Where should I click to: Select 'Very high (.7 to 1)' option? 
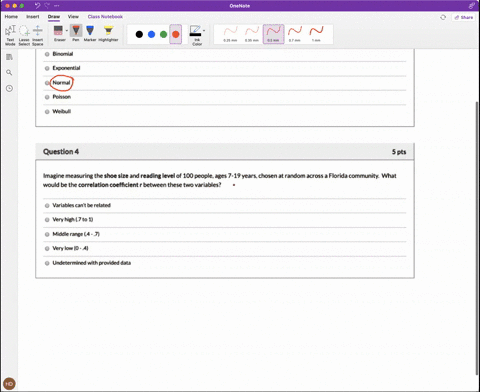[x=47, y=220]
